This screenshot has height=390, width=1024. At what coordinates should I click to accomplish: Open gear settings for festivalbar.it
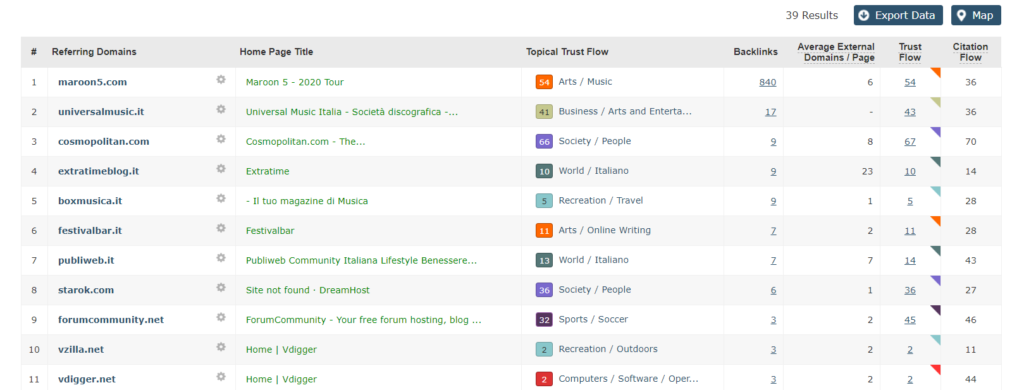click(221, 228)
